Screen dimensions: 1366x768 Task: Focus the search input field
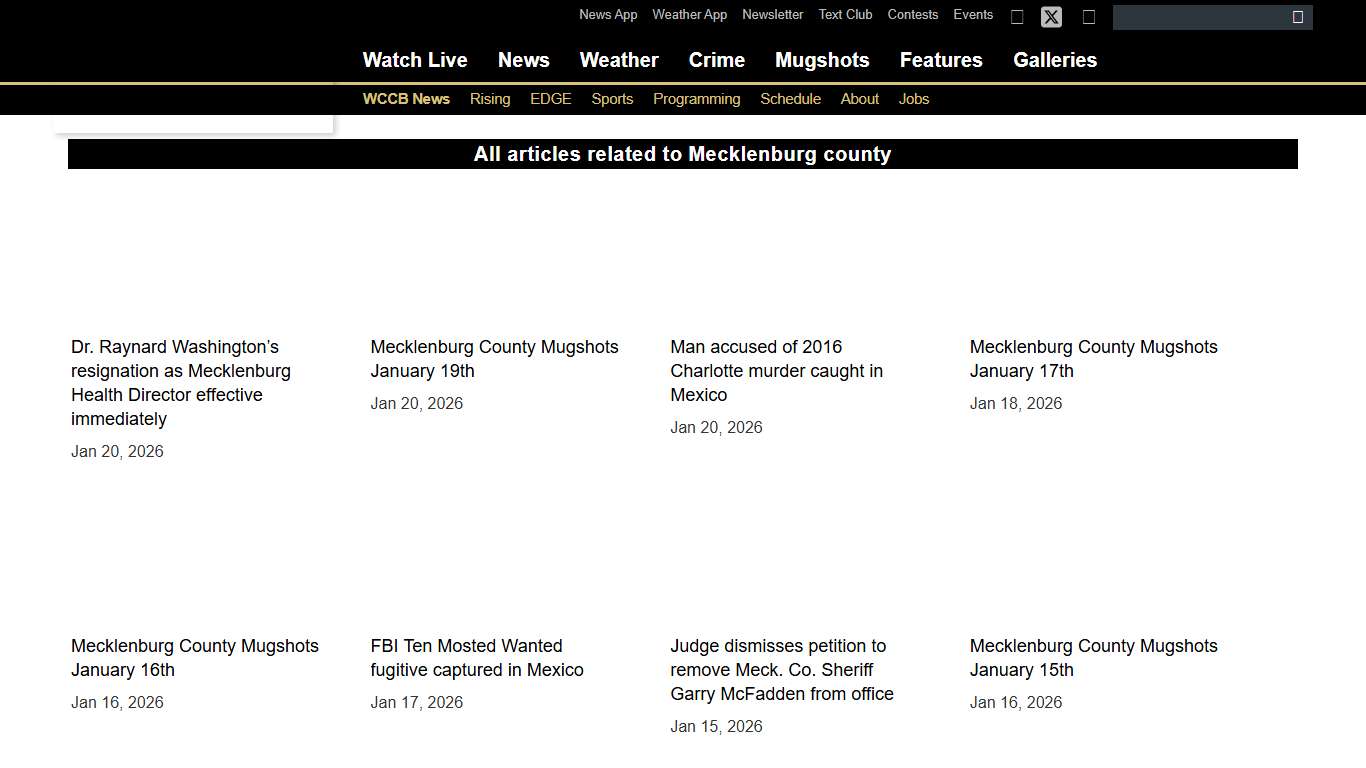click(1200, 17)
